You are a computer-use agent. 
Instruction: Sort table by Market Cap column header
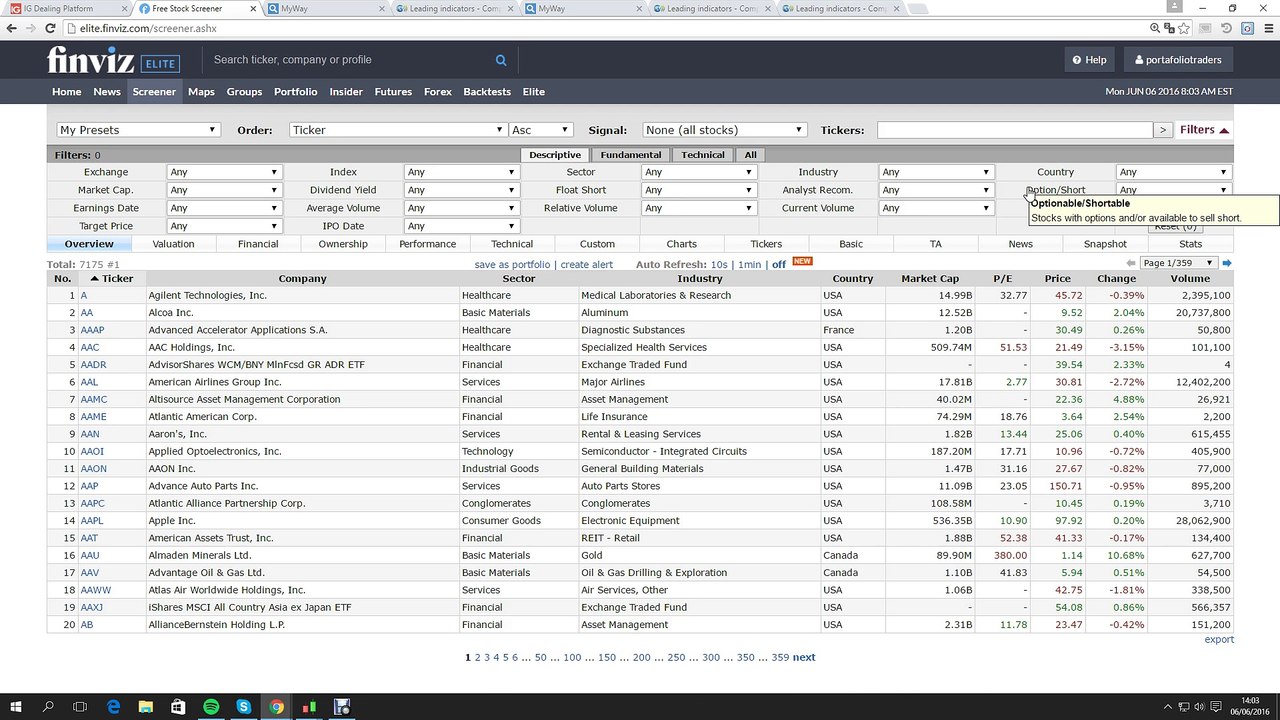click(x=930, y=279)
